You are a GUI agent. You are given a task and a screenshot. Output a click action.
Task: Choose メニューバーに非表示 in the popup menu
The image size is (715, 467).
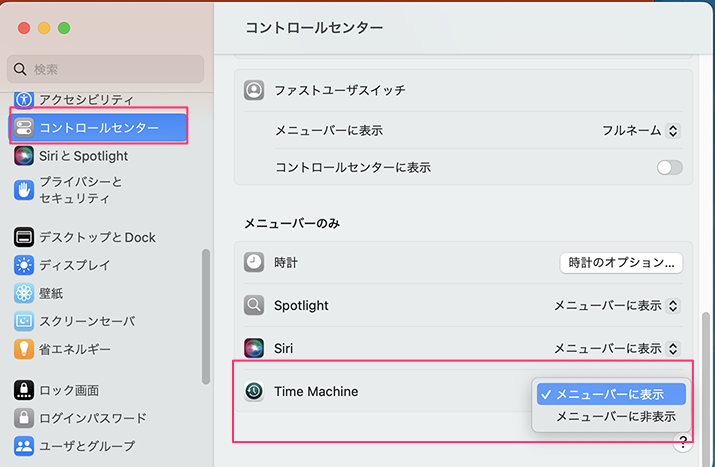tap(615, 416)
